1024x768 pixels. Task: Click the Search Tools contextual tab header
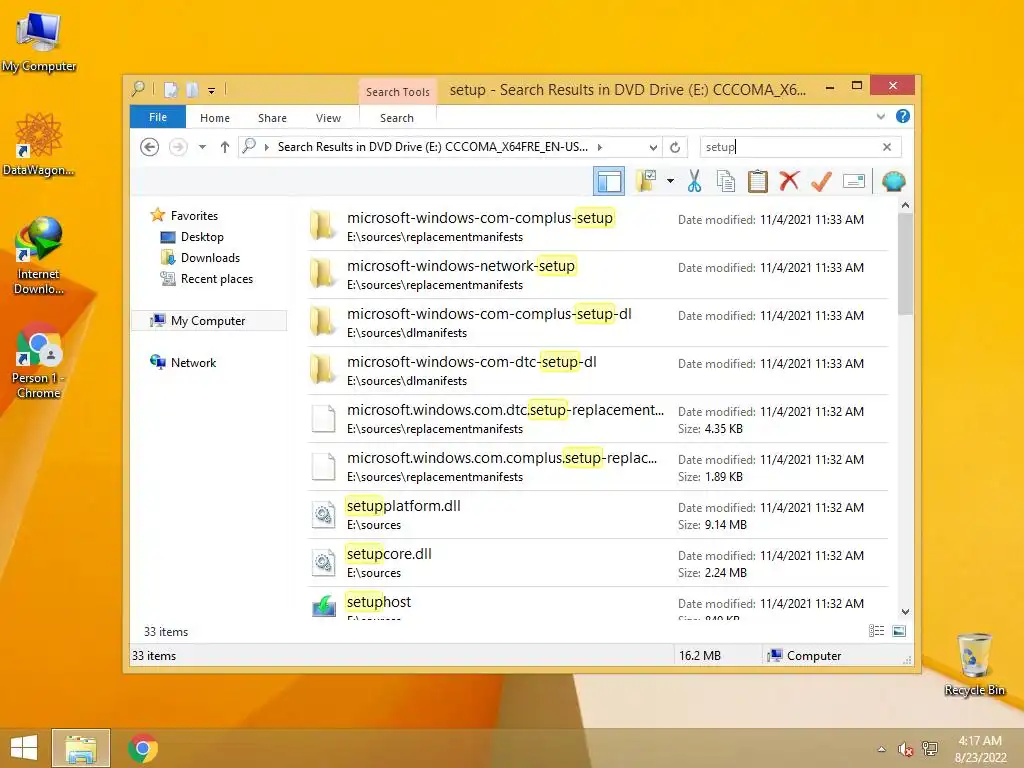coord(398,92)
